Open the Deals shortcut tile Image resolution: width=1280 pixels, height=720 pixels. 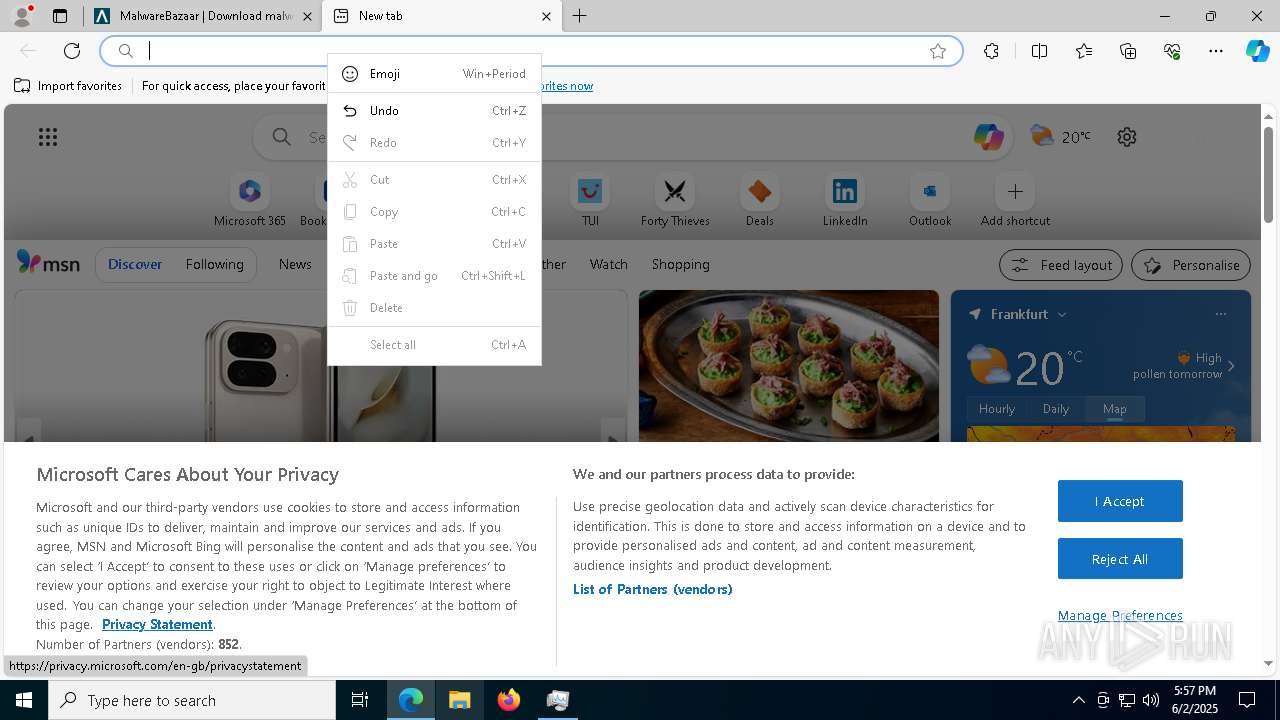click(x=760, y=201)
